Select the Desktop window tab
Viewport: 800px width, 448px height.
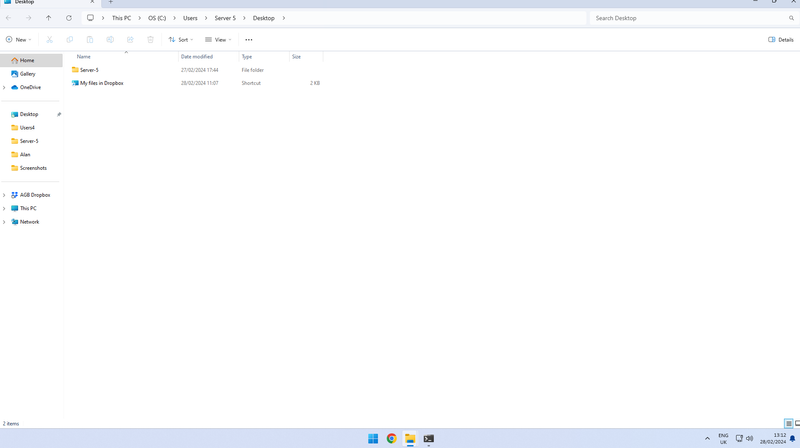(x=49, y=3)
